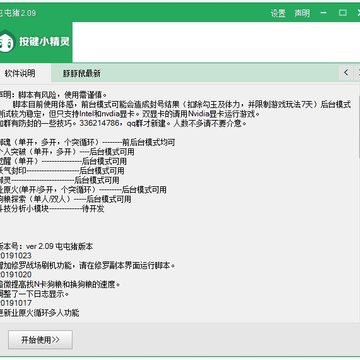Click the QQ group number 336214786
The height and width of the screenshot is (360, 360).
click(100, 123)
